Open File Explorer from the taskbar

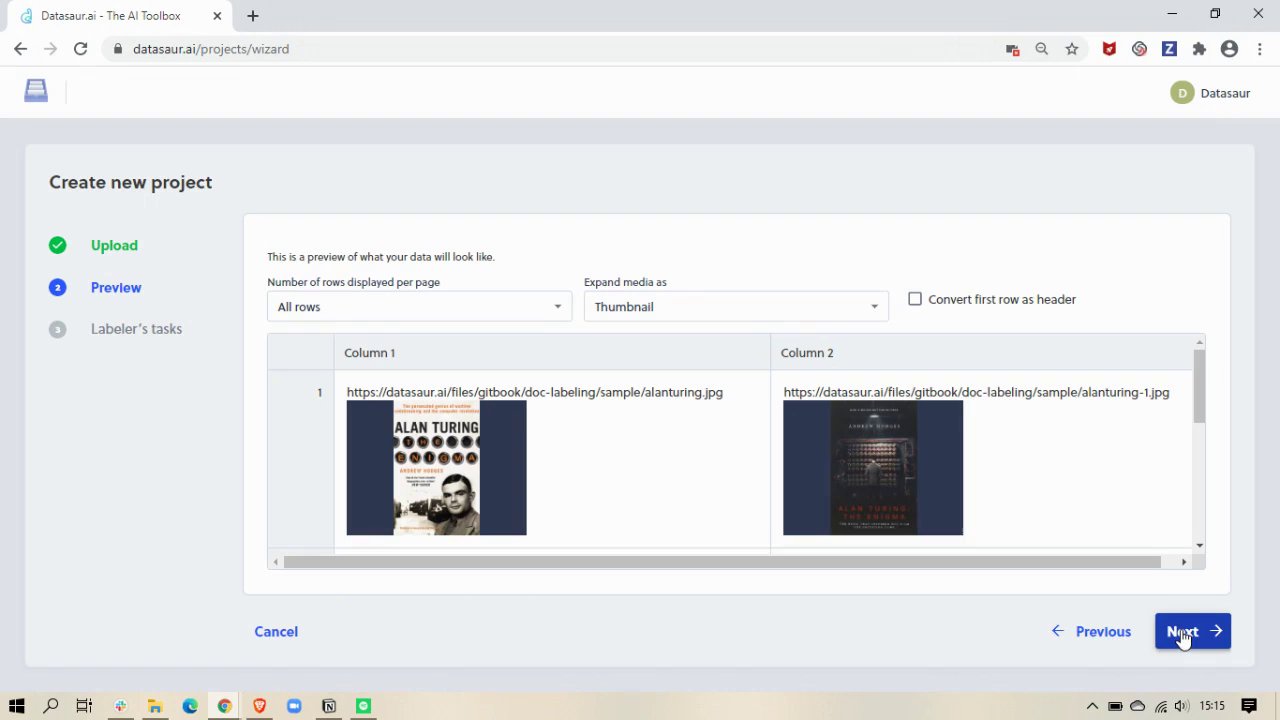tap(155, 706)
